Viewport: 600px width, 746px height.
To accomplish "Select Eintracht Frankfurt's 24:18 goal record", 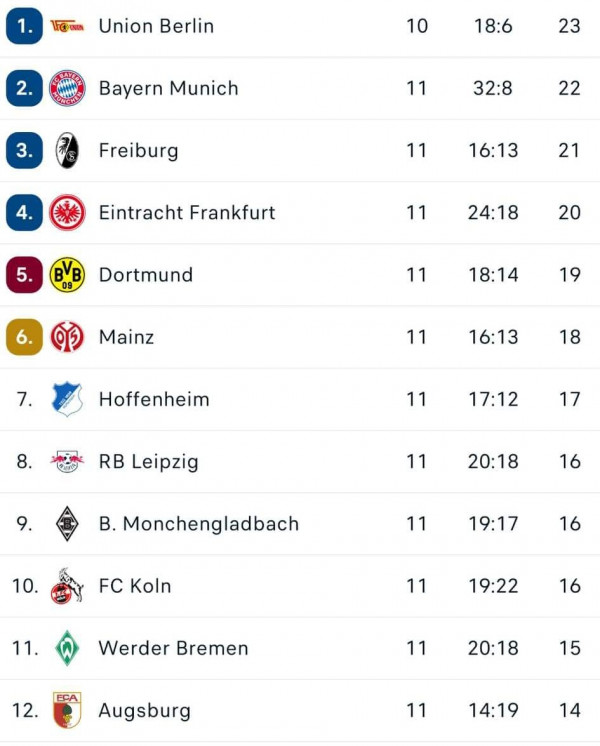I will click(493, 213).
